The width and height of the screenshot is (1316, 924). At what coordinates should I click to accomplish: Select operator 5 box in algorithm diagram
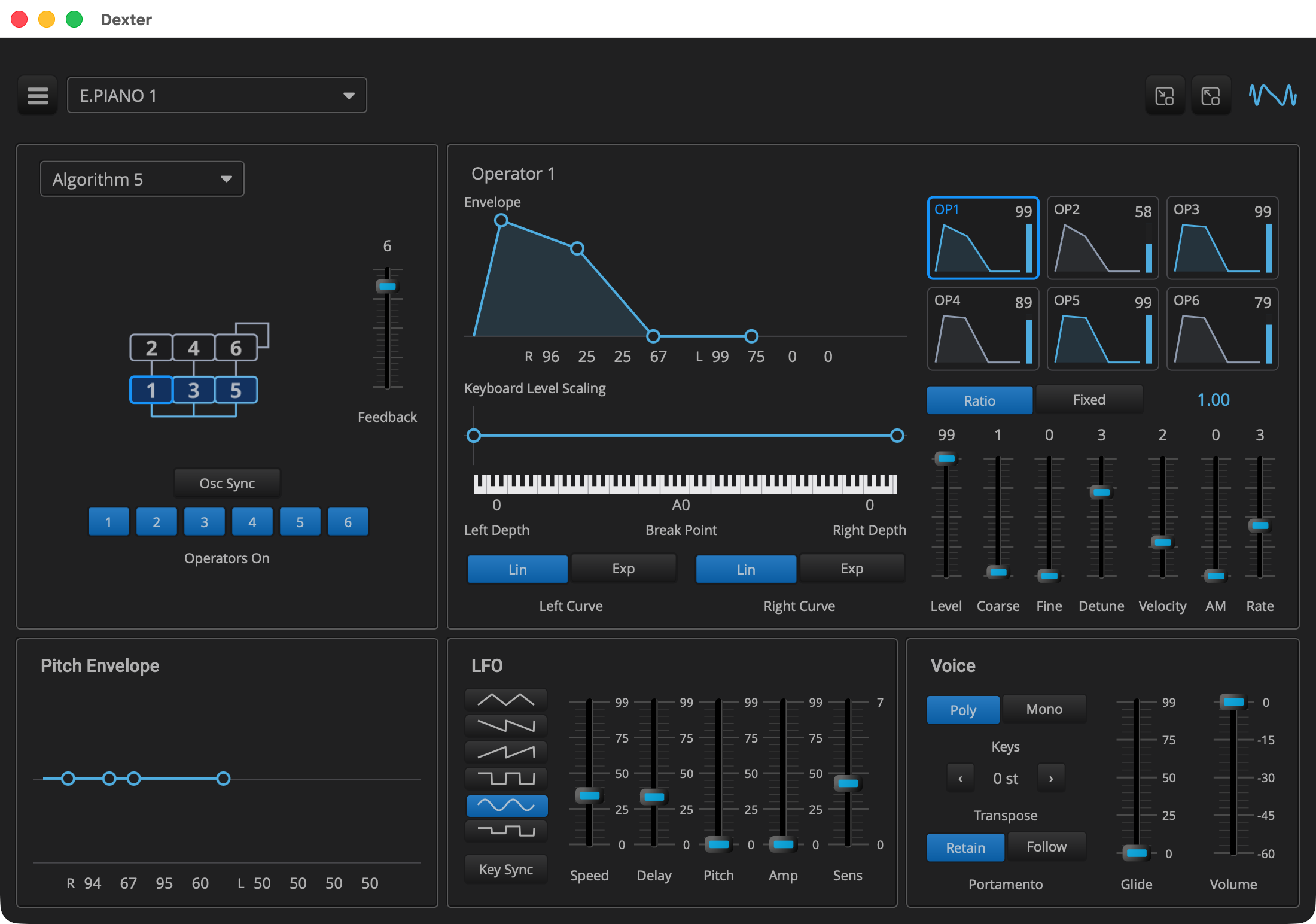(236, 390)
